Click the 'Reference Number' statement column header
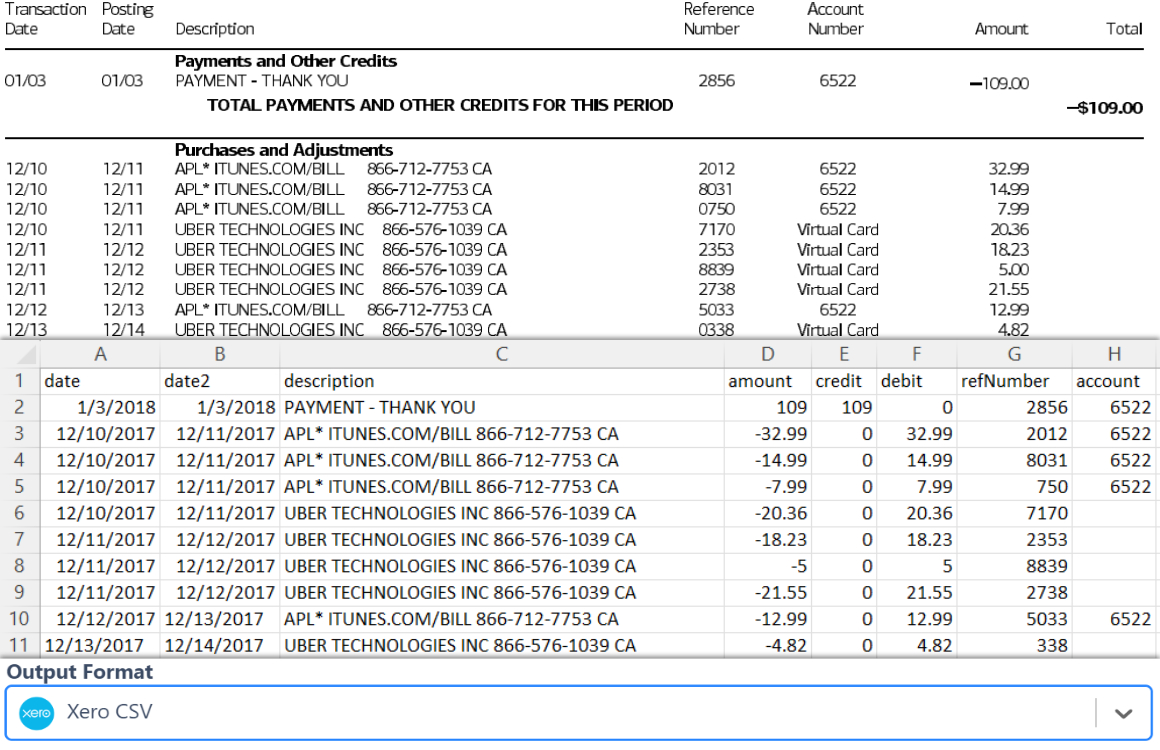The width and height of the screenshot is (1160, 750). coord(718,19)
